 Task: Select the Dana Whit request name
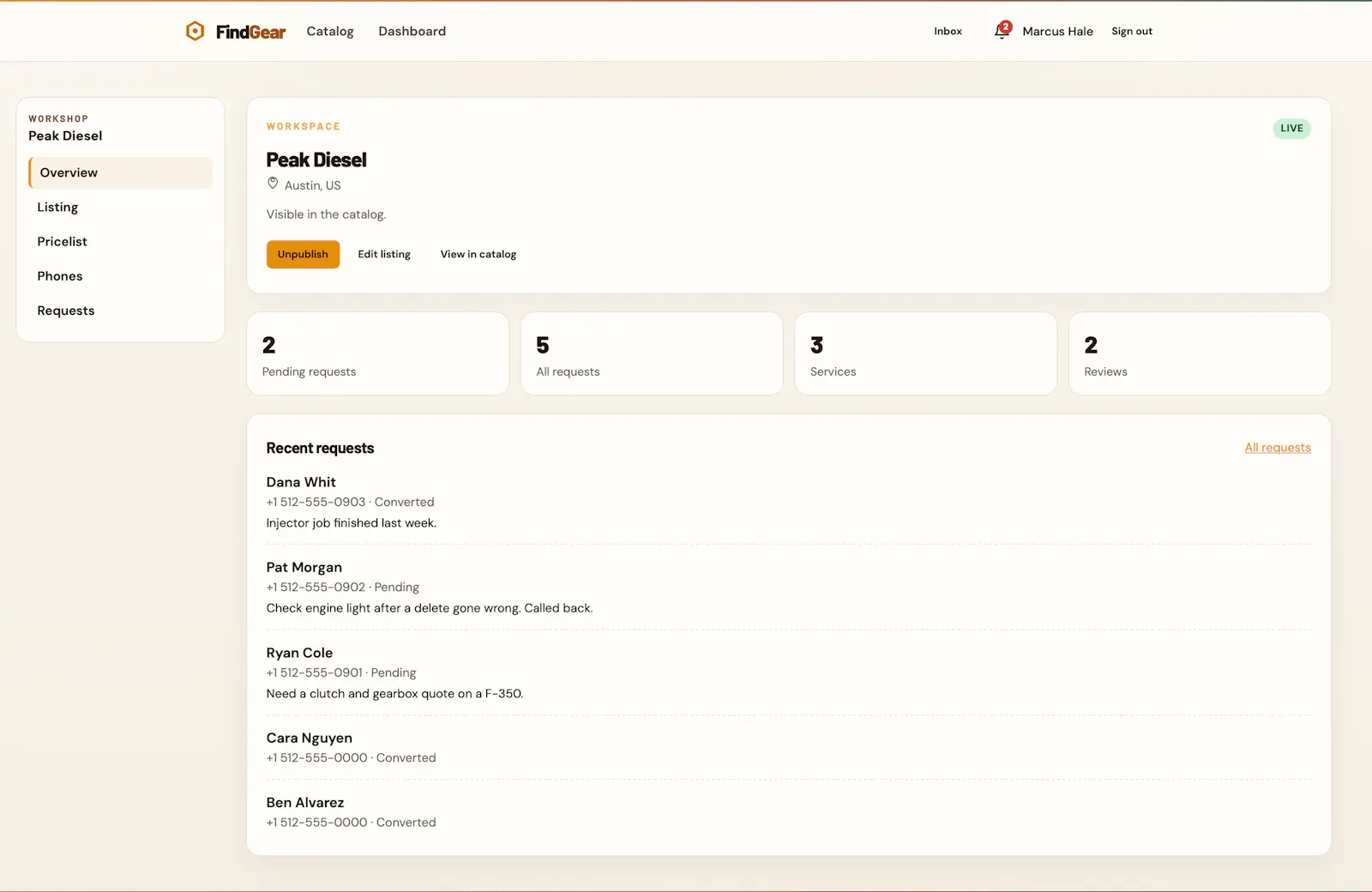tap(301, 482)
